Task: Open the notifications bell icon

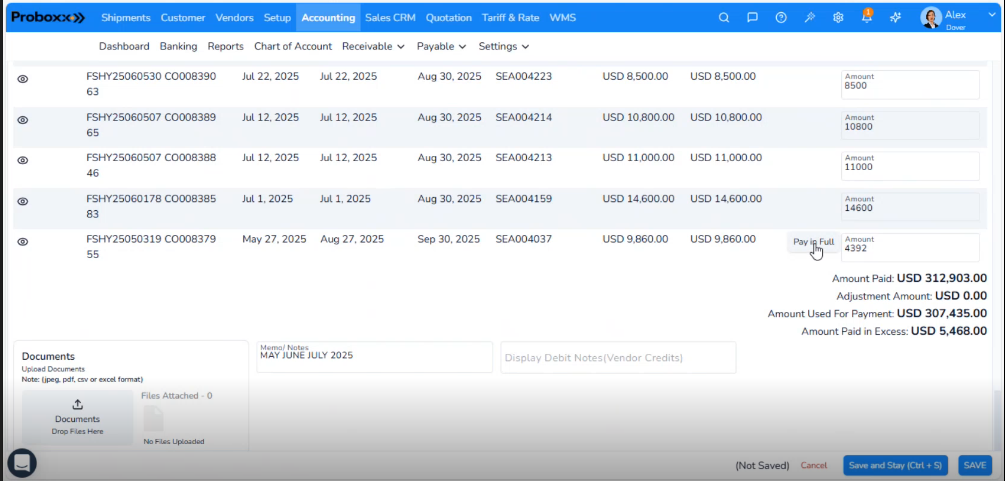Action: tap(867, 18)
